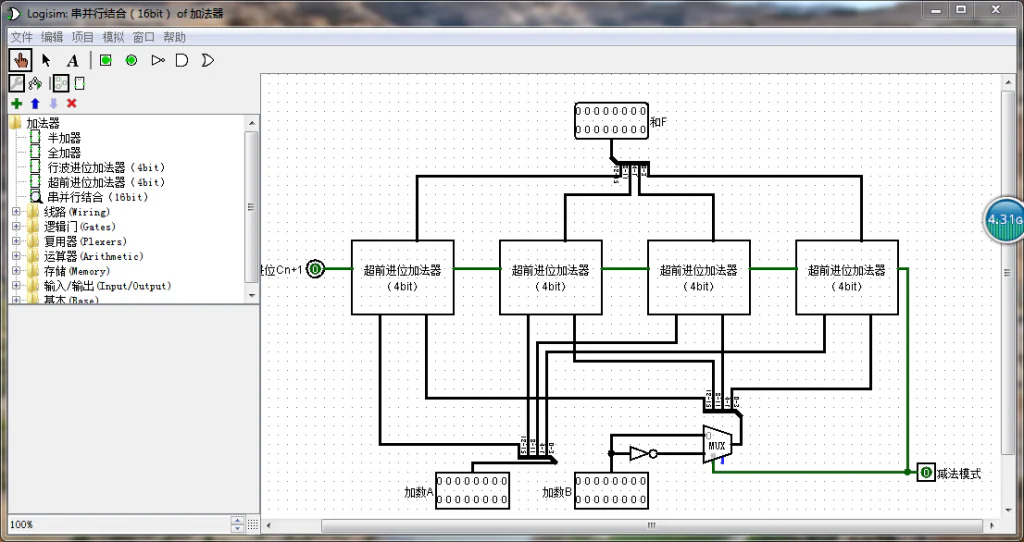This screenshot has height=542, width=1024.
Task: Expand the 运算器 (Arithmetic) folder
Action: click(16, 256)
